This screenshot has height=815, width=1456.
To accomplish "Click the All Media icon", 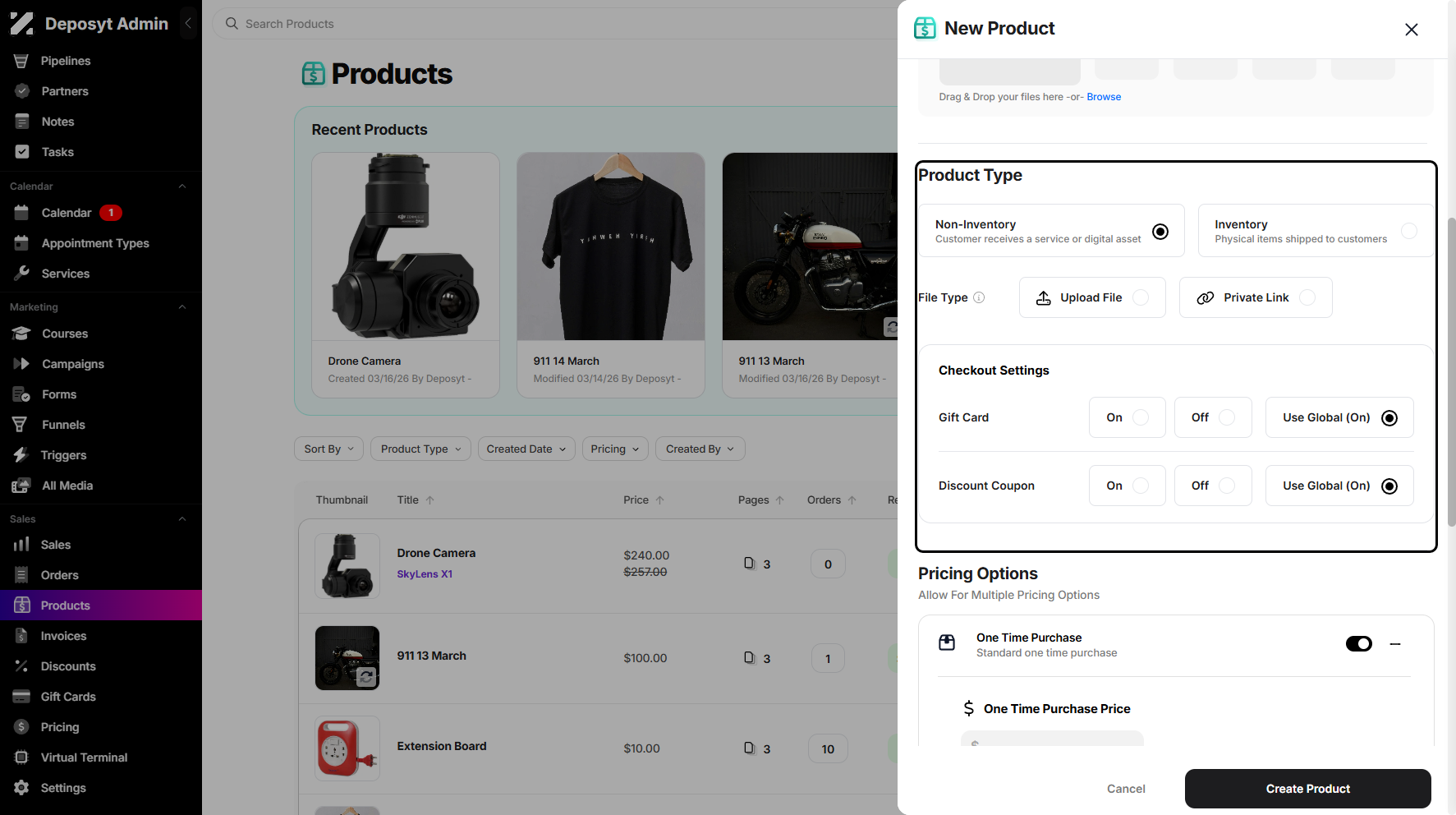I will 22,486.
